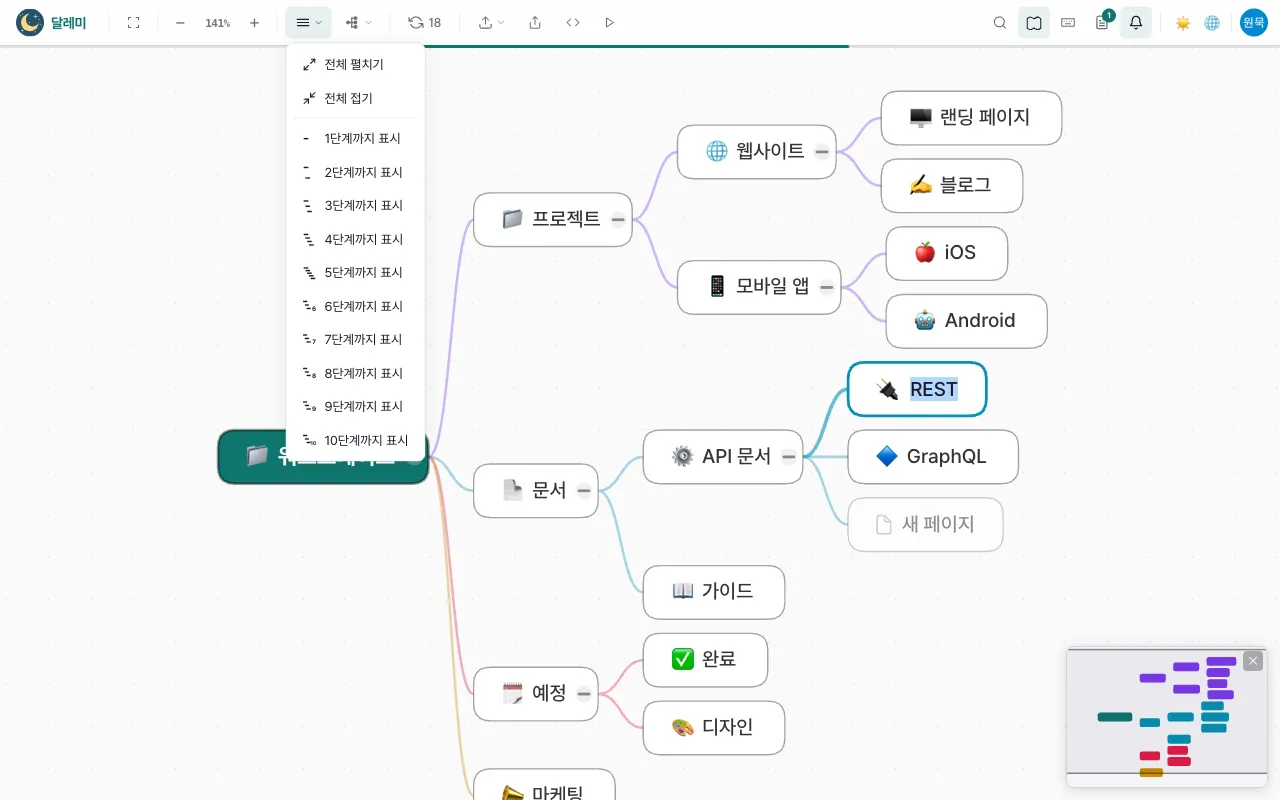This screenshot has height=800, width=1280.
Task: Collapse the API 문서 node
Action: [x=789, y=457]
